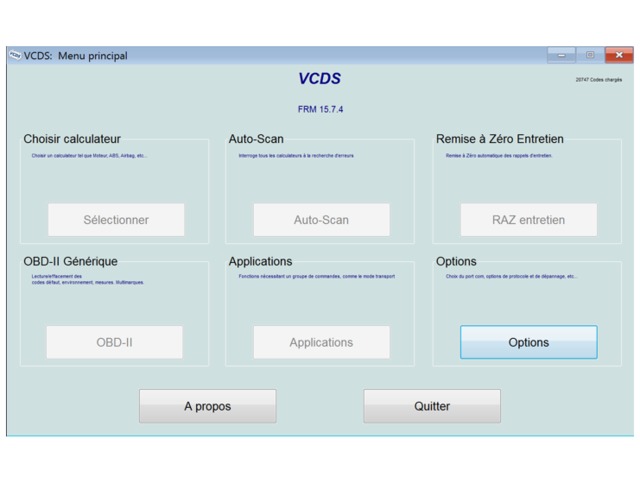Launch the Applications button
Viewport: 640px width, 480px height.
click(x=321, y=342)
